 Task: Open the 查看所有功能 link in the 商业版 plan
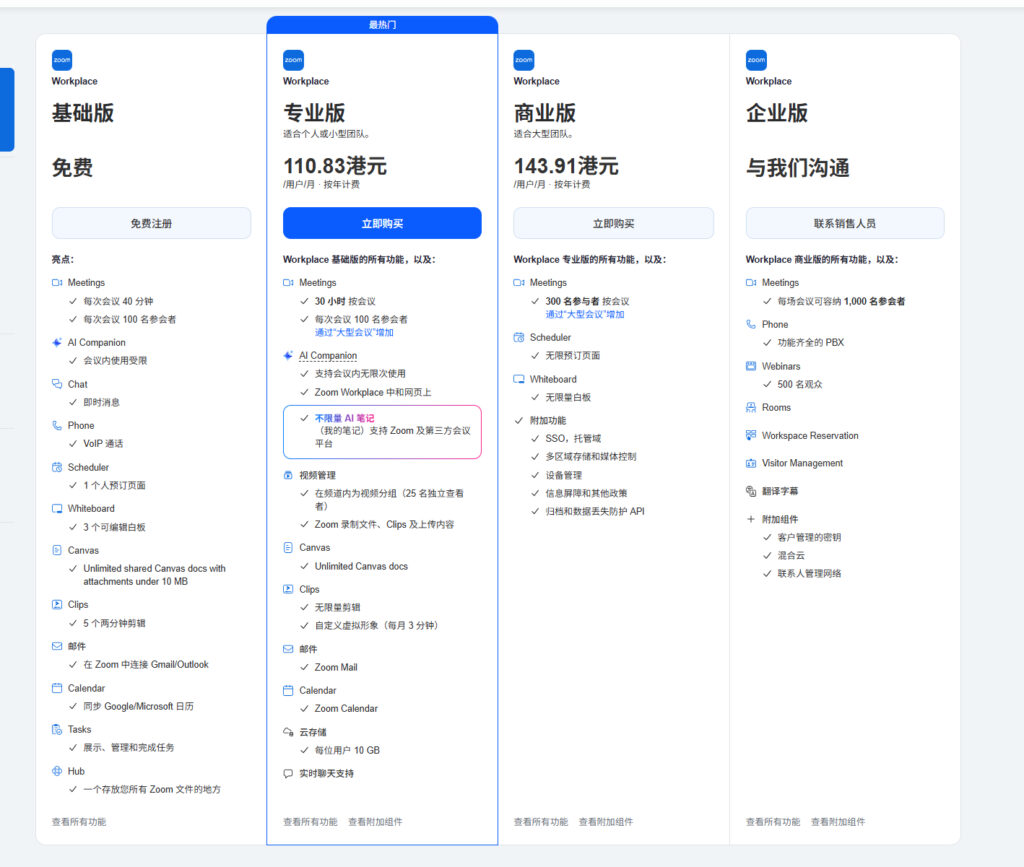click(540, 822)
